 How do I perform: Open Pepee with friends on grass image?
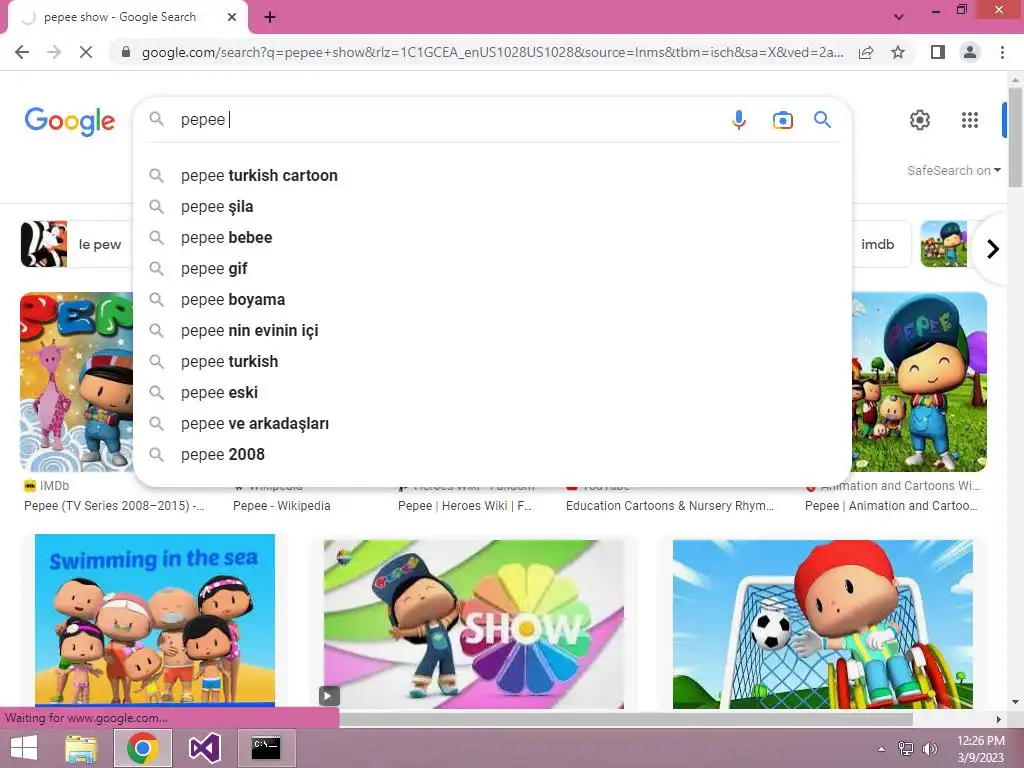point(919,381)
